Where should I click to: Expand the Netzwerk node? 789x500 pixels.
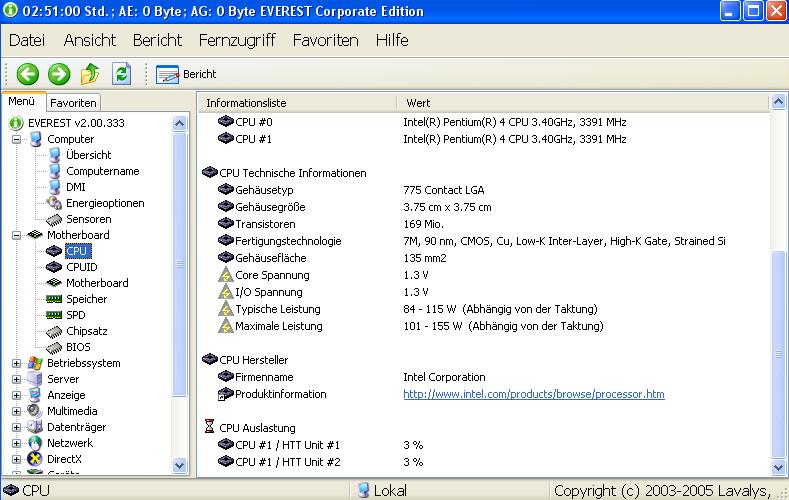[17, 443]
